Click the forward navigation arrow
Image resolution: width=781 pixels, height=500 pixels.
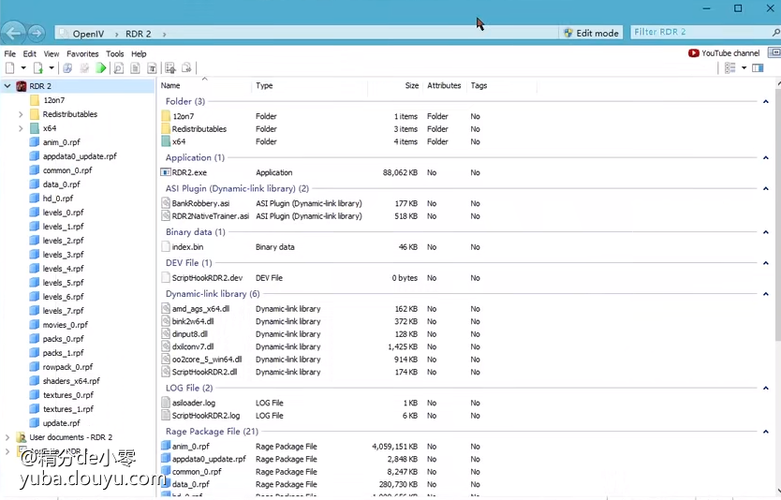tap(36, 33)
